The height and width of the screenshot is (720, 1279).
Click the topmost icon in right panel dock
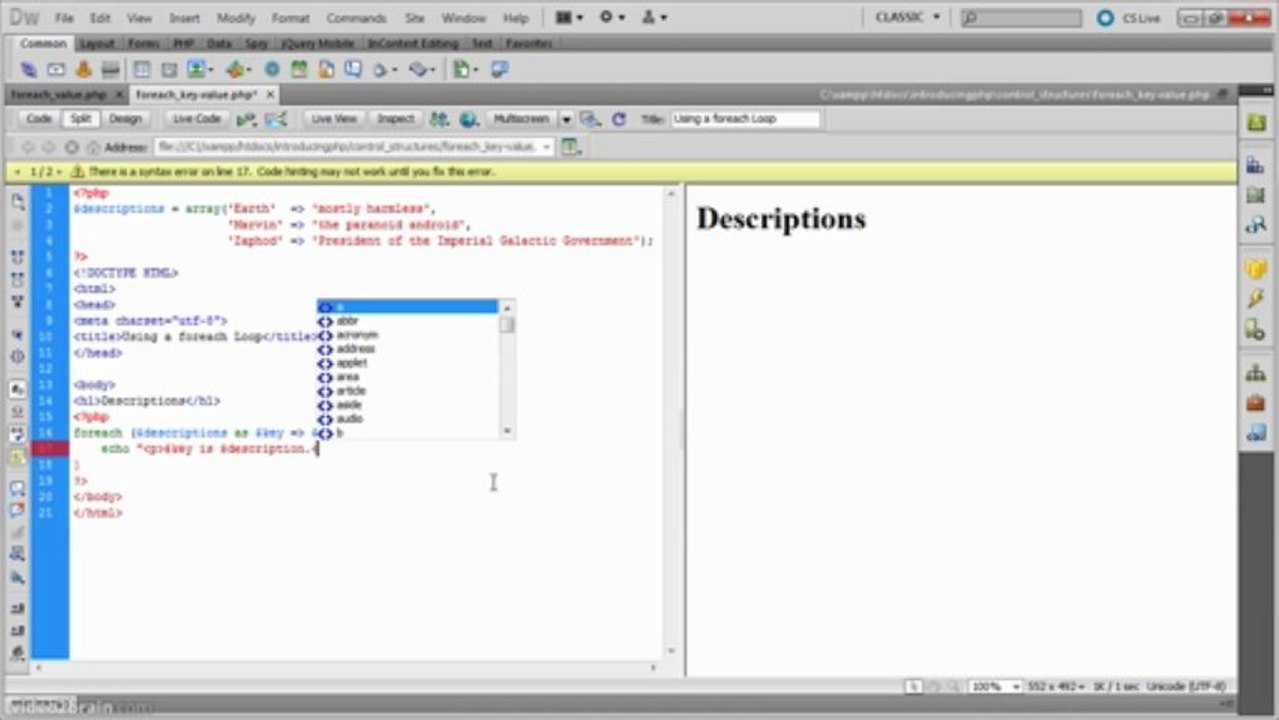pos(1255,122)
